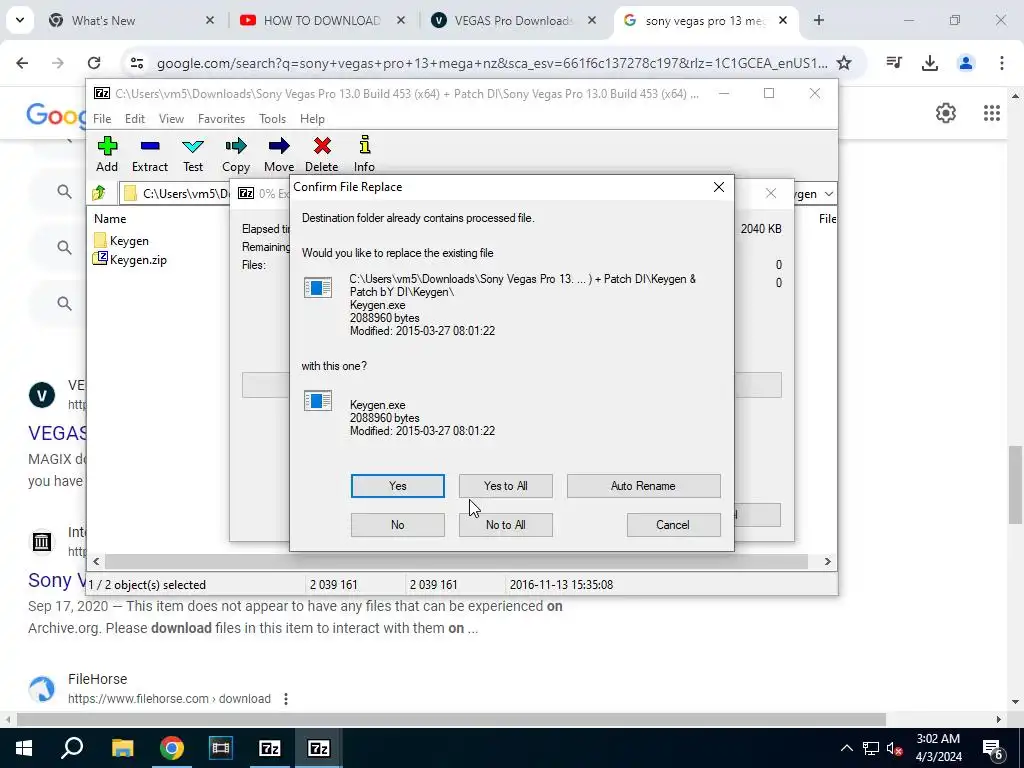Image resolution: width=1024 pixels, height=768 pixels.
Task: Click No in the replace dialog
Action: coord(398,525)
